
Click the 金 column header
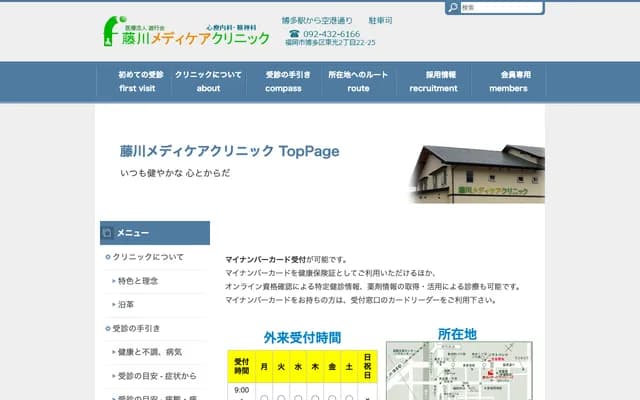click(x=332, y=366)
